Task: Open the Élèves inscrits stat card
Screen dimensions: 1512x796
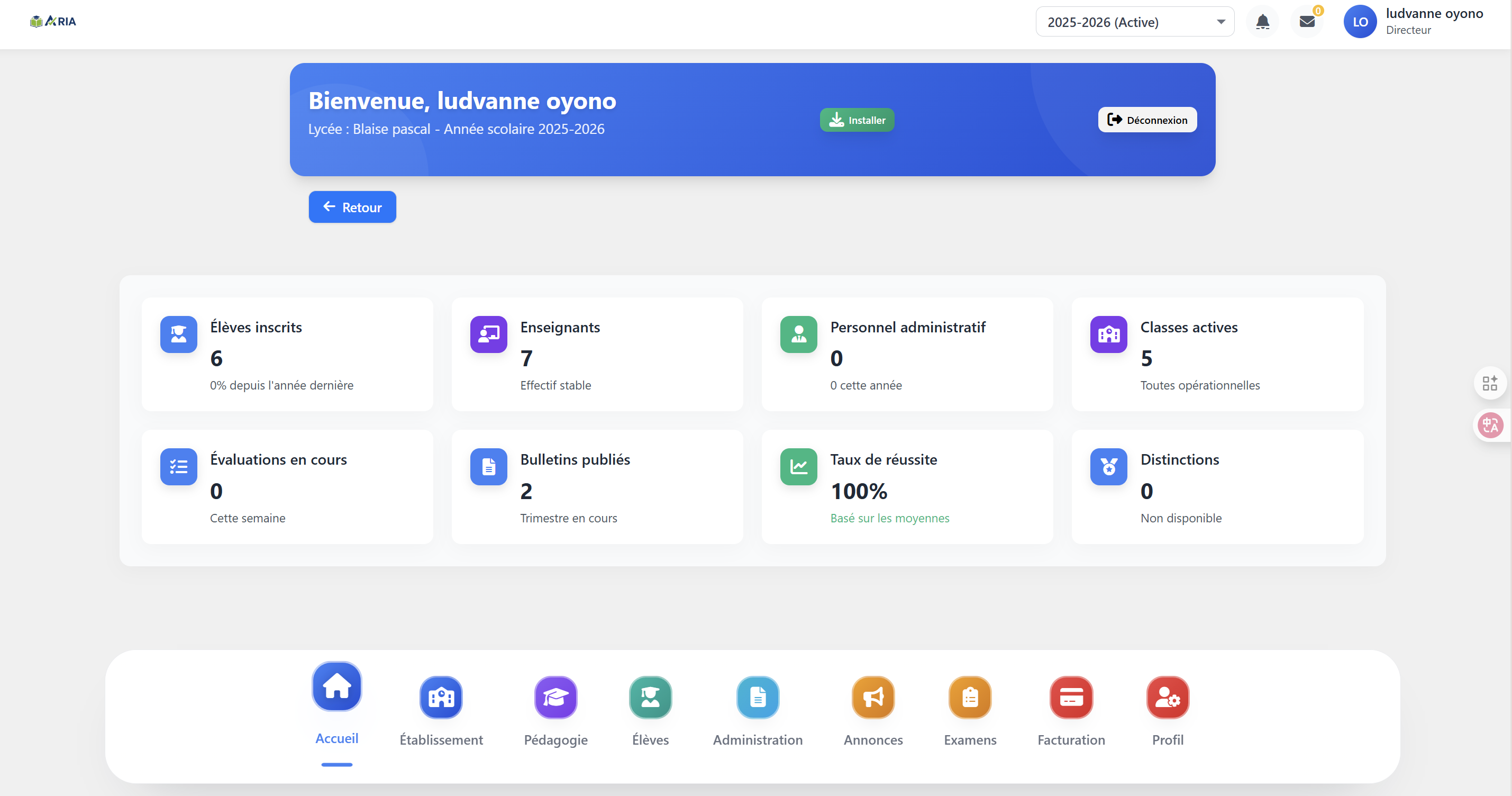Action: coord(287,354)
